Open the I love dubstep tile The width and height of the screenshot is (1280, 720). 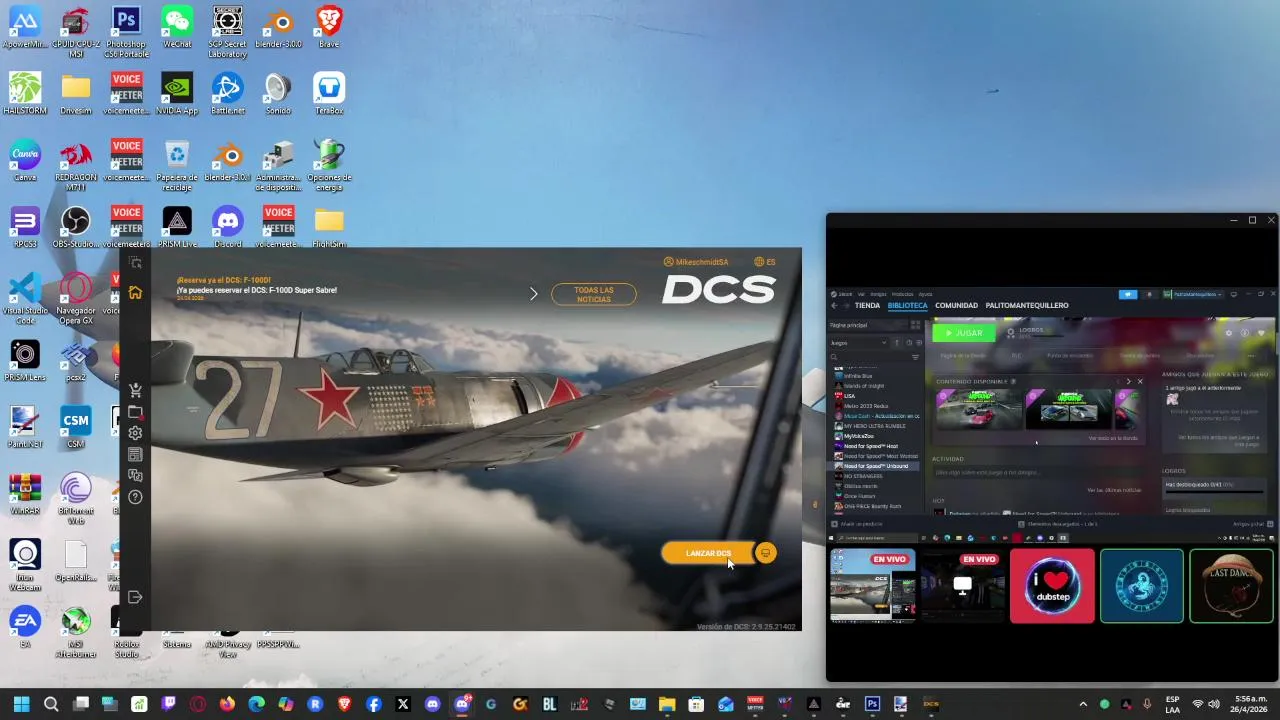point(1052,586)
